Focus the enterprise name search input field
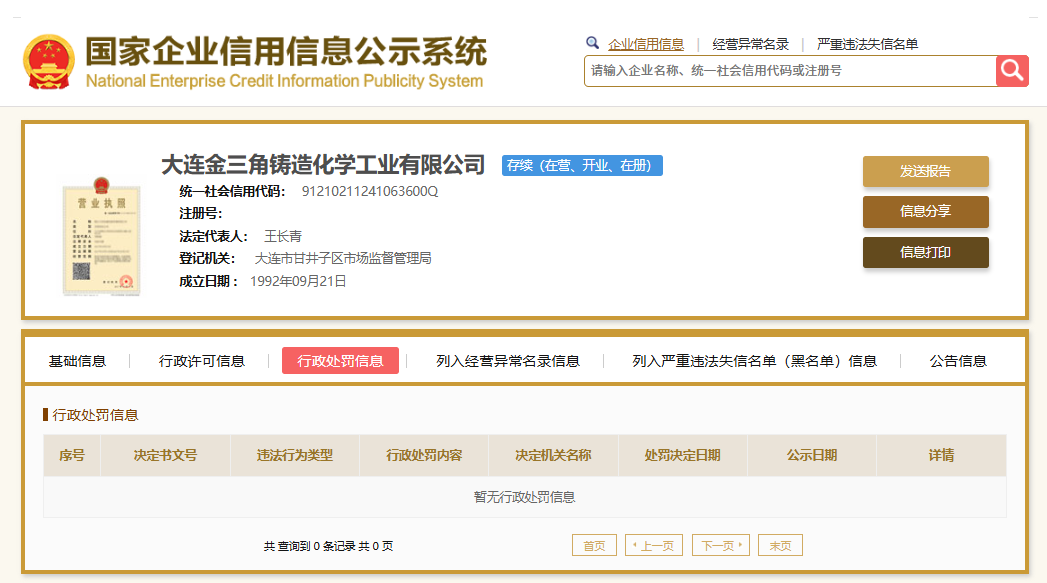This screenshot has height=583, width=1047. pyautogui.click(x=790, y=71)
